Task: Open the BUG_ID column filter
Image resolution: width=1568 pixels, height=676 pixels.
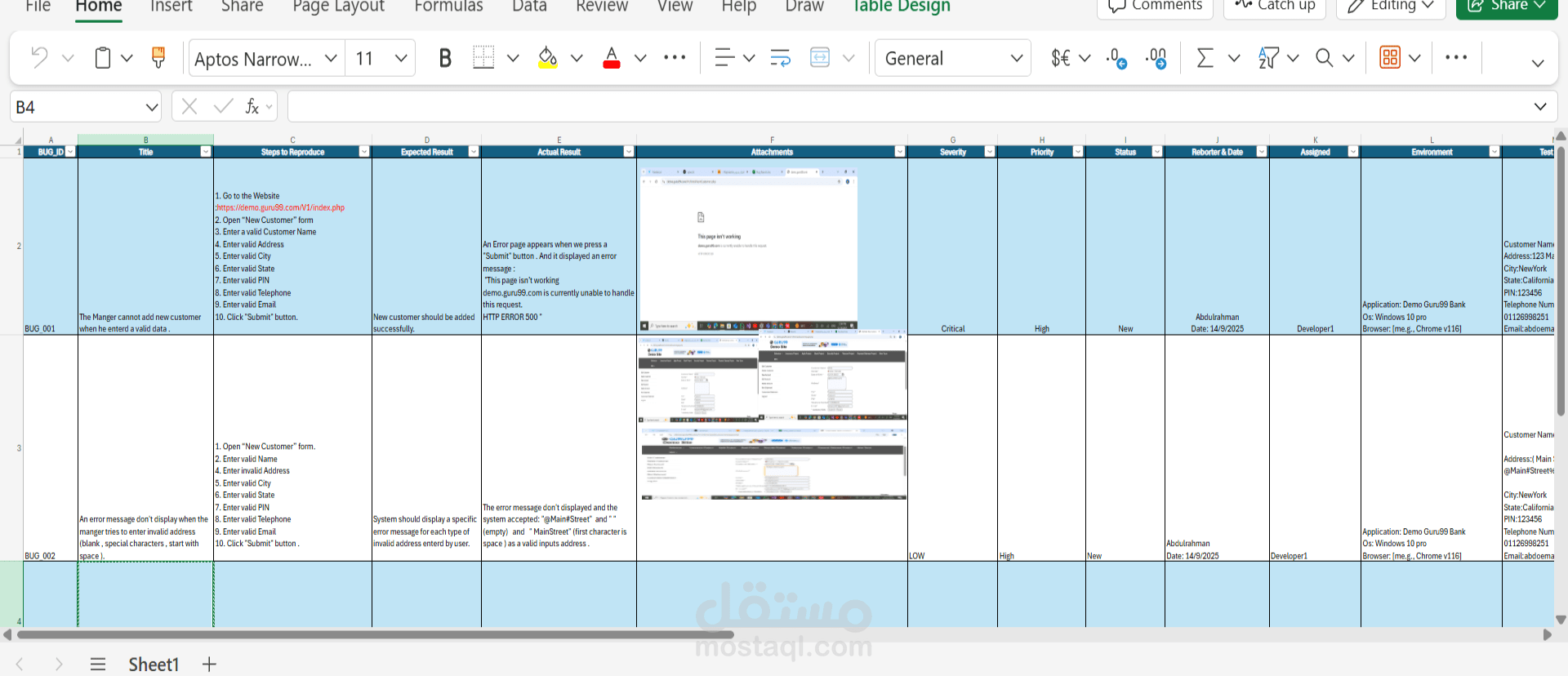Action: point(70,152)
